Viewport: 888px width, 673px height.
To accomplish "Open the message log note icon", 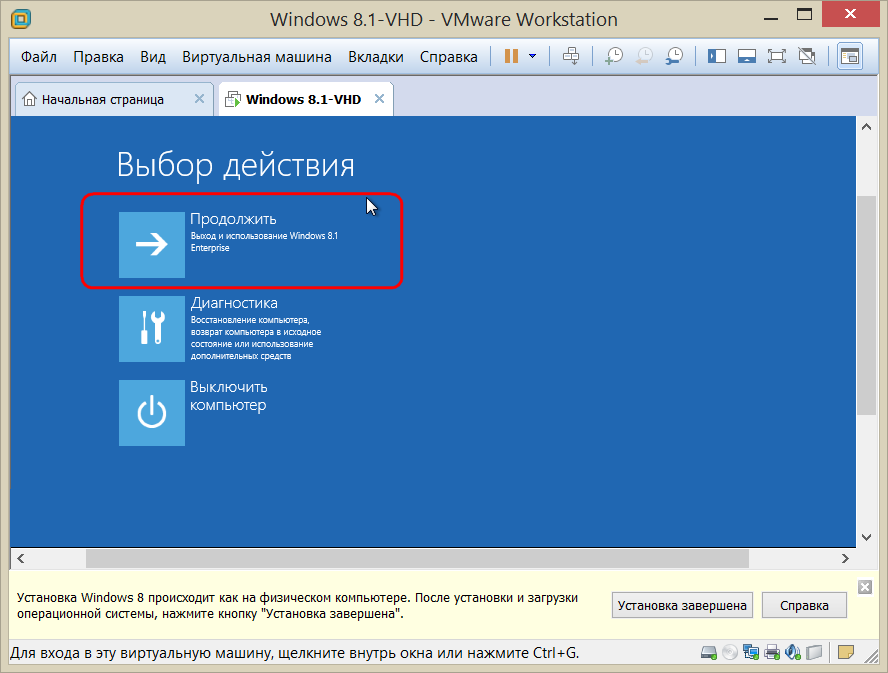I will [x=846, y=653].
